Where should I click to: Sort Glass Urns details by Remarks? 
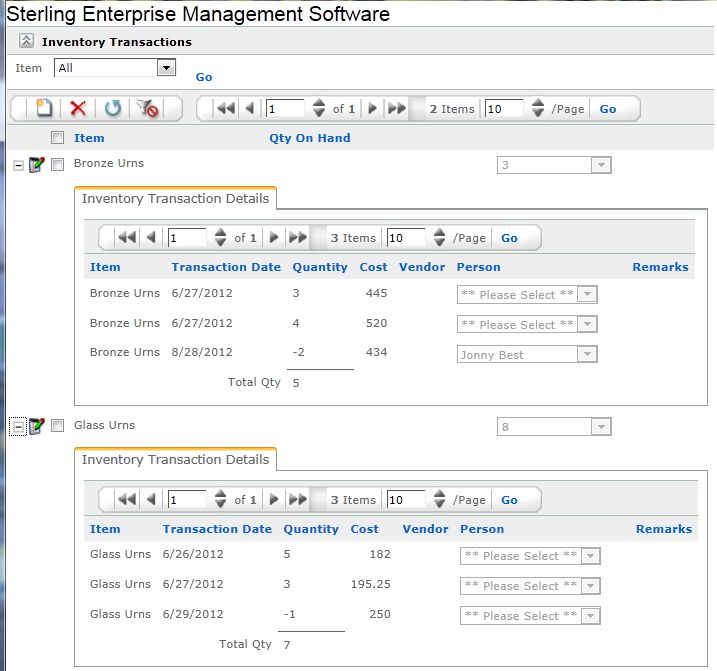tap(664, 529)
